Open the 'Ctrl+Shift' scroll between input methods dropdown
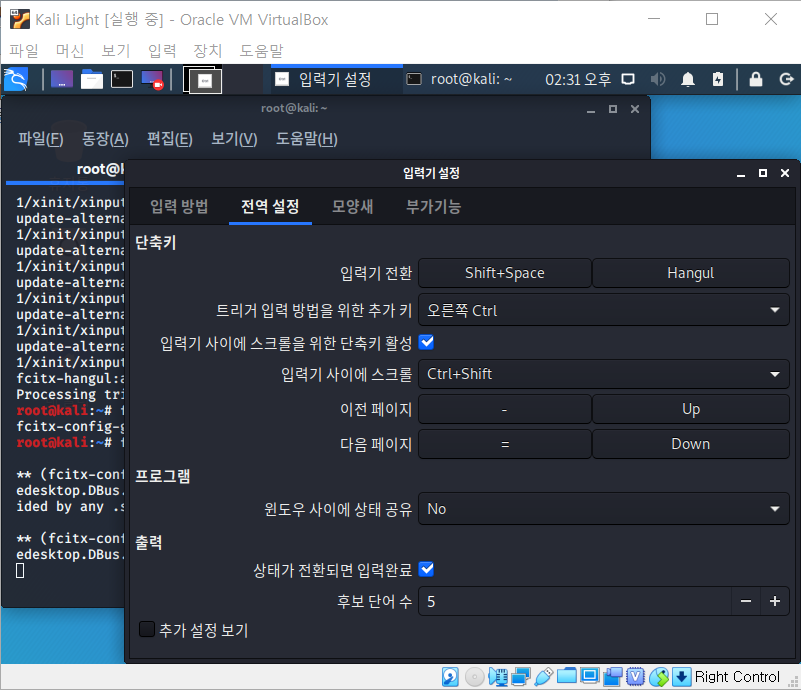 603,374
